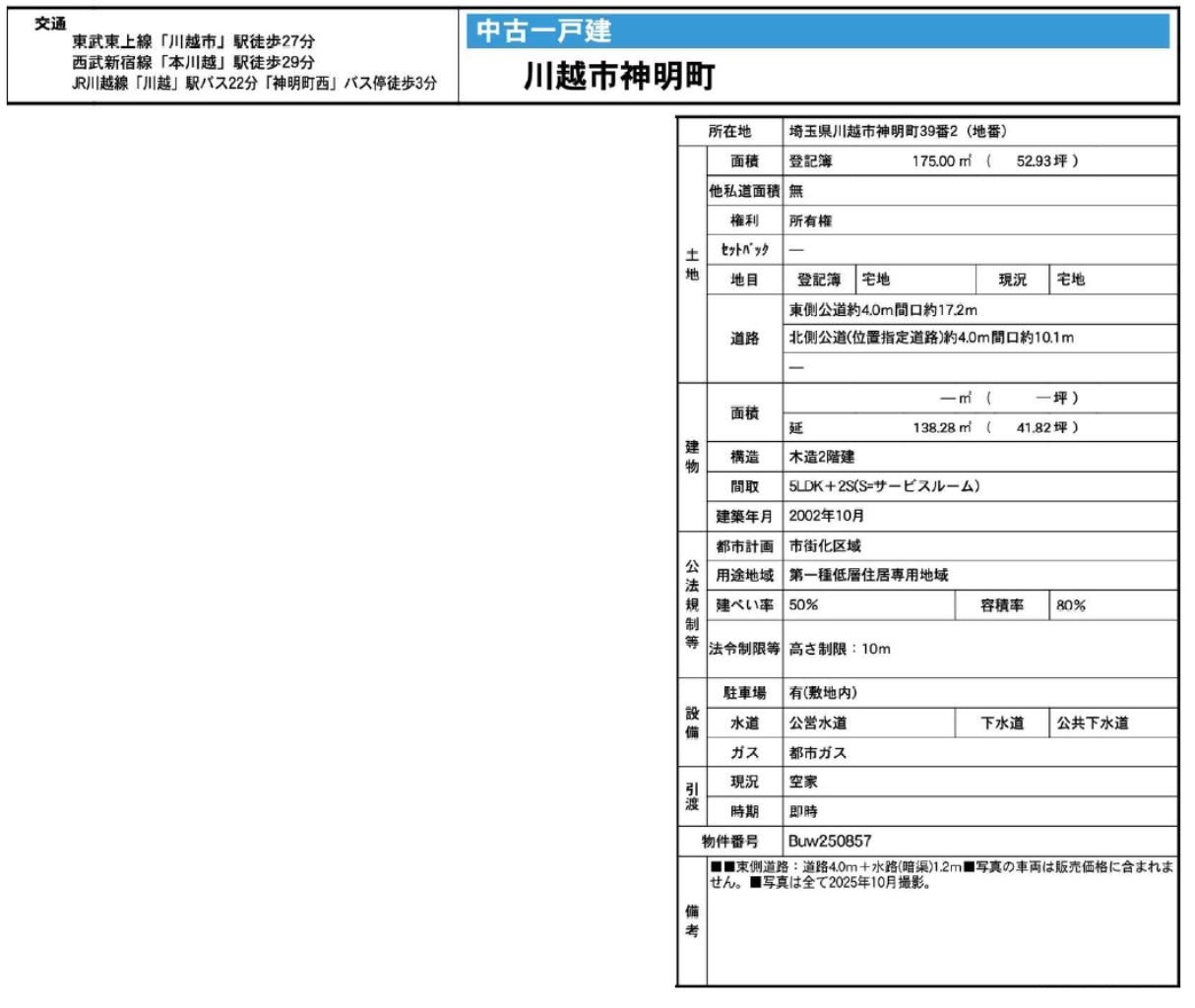Click the land area value 175.00㎡
The image size is (1195, 1008).
[941, 161]
